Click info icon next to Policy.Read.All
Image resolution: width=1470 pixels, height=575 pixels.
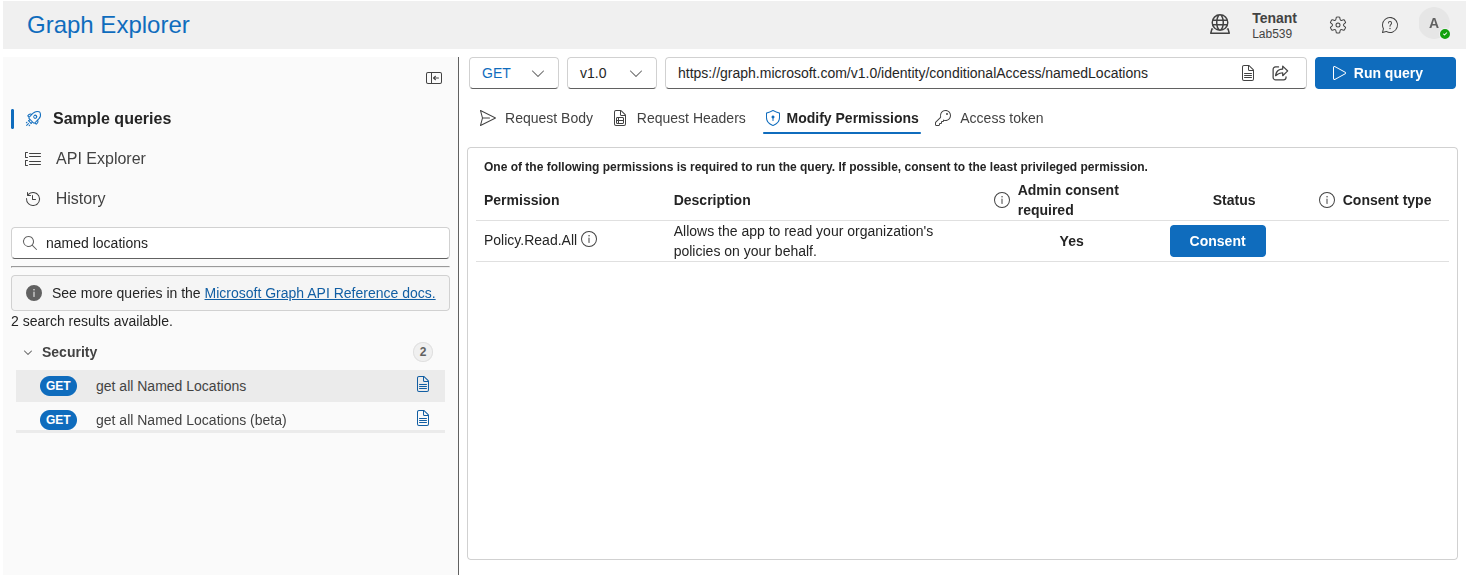tap(590, 239)
